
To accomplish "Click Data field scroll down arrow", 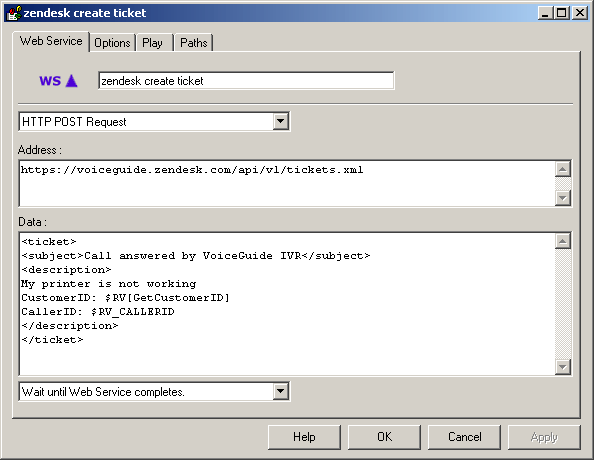I will pyautogui.click(x=563, y=367).
